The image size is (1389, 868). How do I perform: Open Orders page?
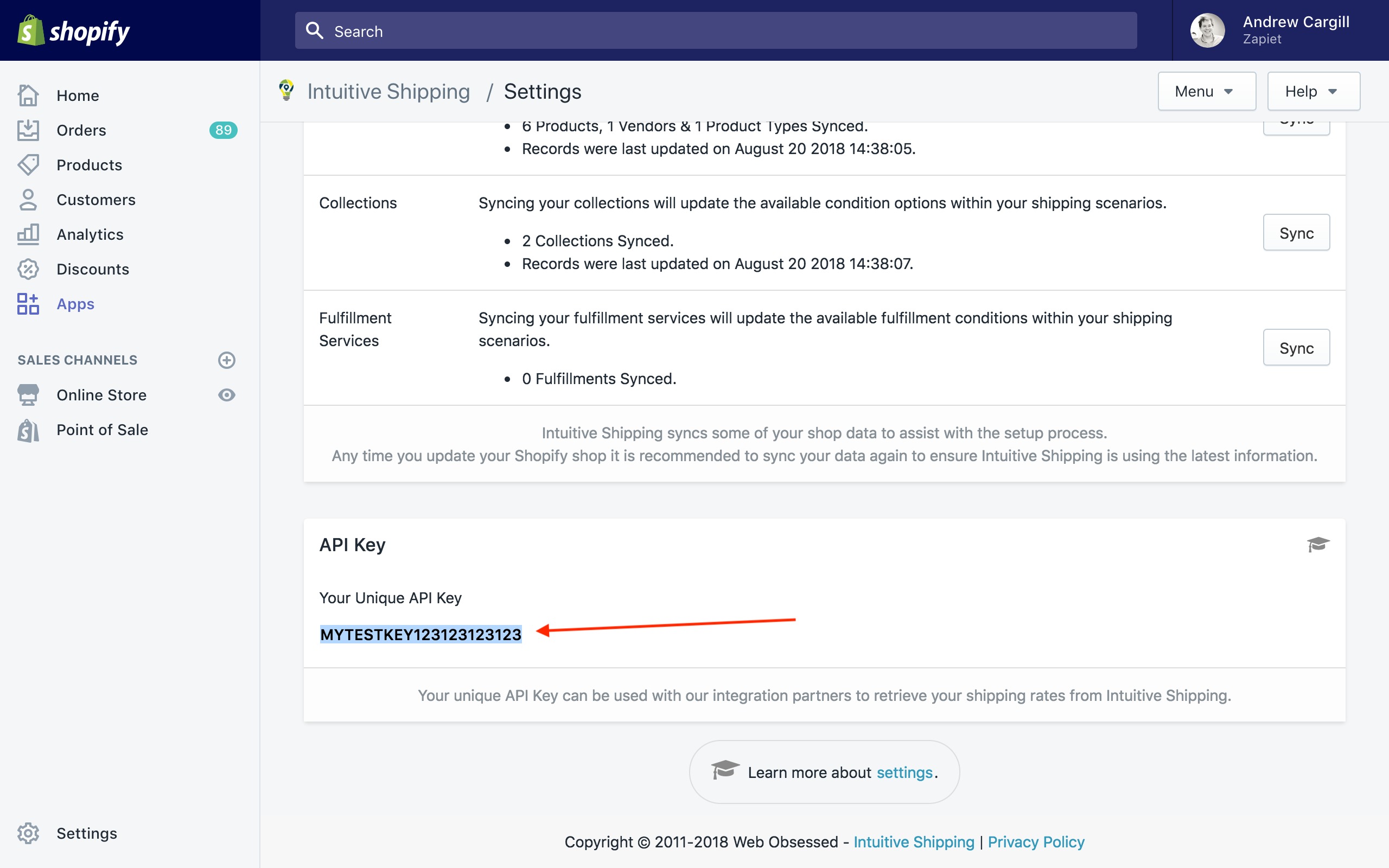coord(81,130)
